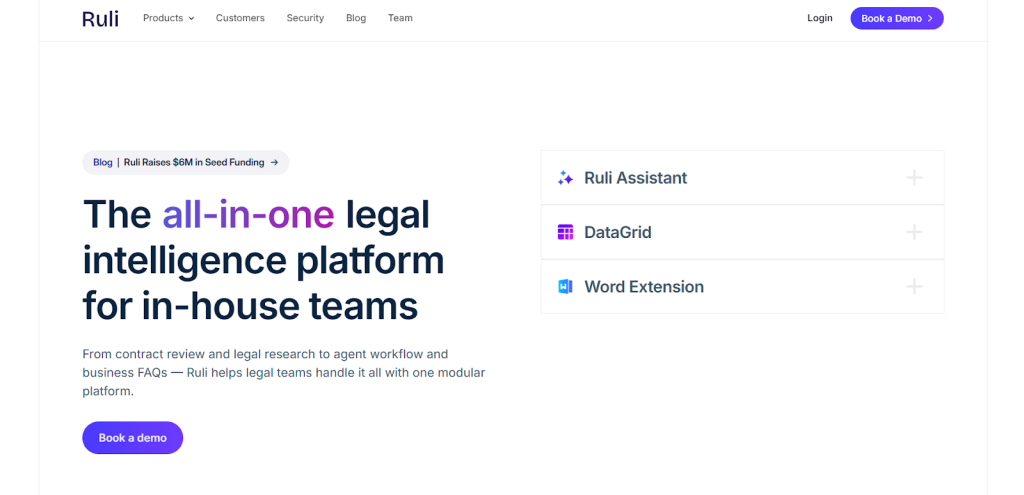The height and width of the screenshot is (495, 1024).
Task: Click the Word Extension document icon
Action: [565, 287]
